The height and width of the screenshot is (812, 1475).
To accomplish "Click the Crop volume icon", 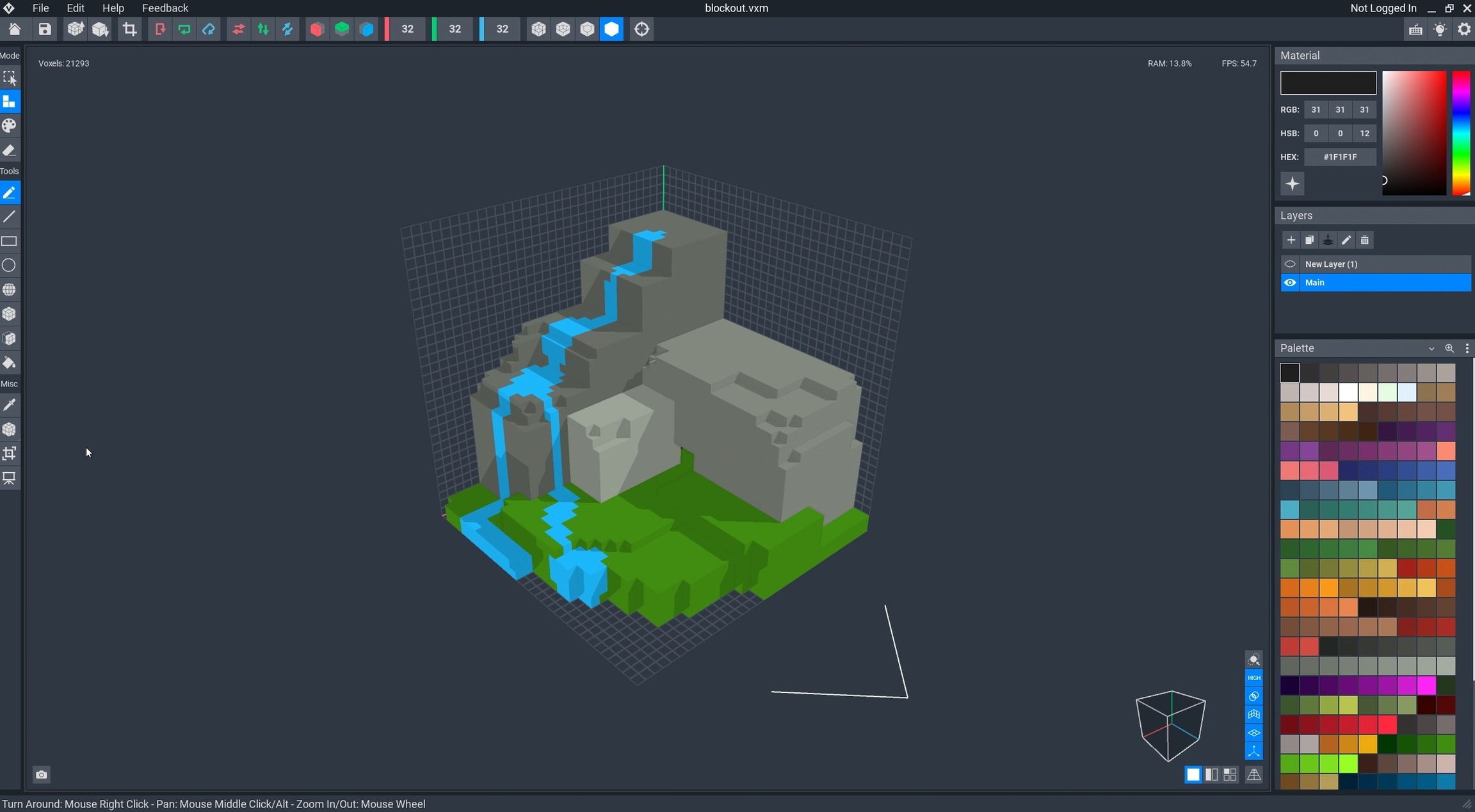I will (x=130, y=29).
